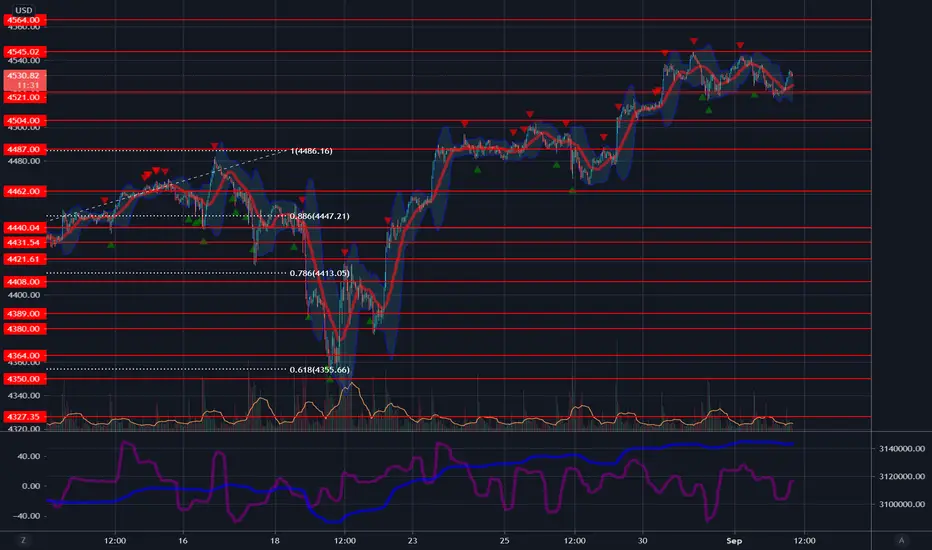The image size is (932, 550).
Task: Select the 4380.00 price level label
Action: (24, 329)
